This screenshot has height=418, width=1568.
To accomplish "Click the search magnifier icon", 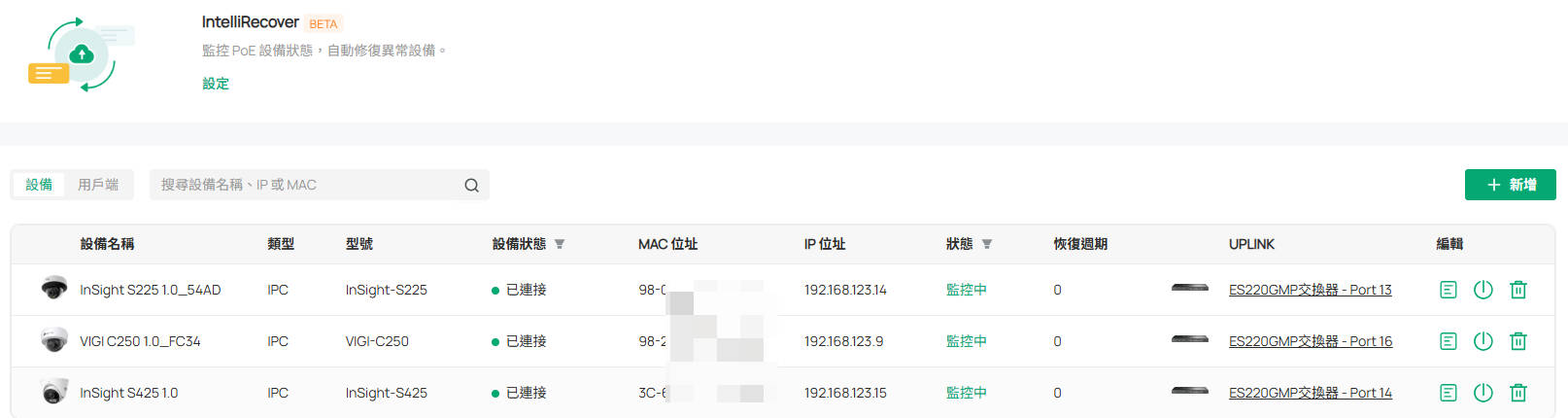I will tap(471, 185).
